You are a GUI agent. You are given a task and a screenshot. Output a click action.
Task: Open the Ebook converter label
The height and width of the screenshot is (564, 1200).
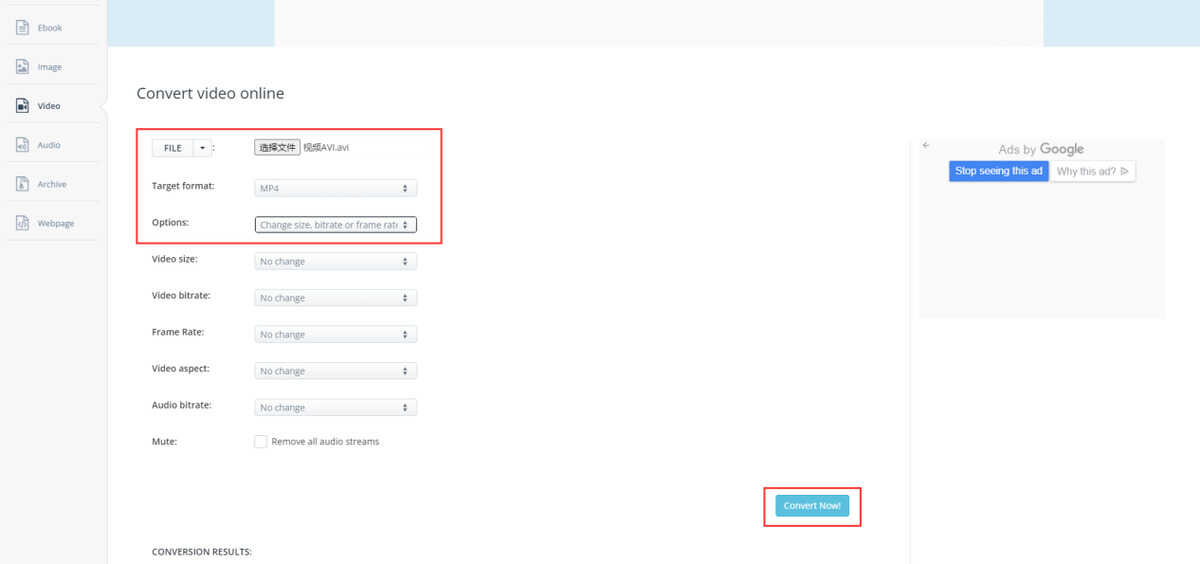click(50, 28)
